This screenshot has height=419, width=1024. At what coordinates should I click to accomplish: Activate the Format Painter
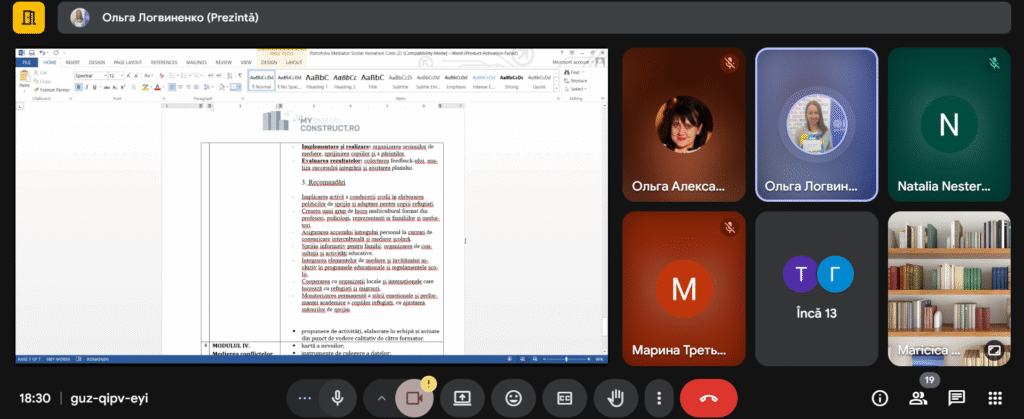(x=52, y=89)
